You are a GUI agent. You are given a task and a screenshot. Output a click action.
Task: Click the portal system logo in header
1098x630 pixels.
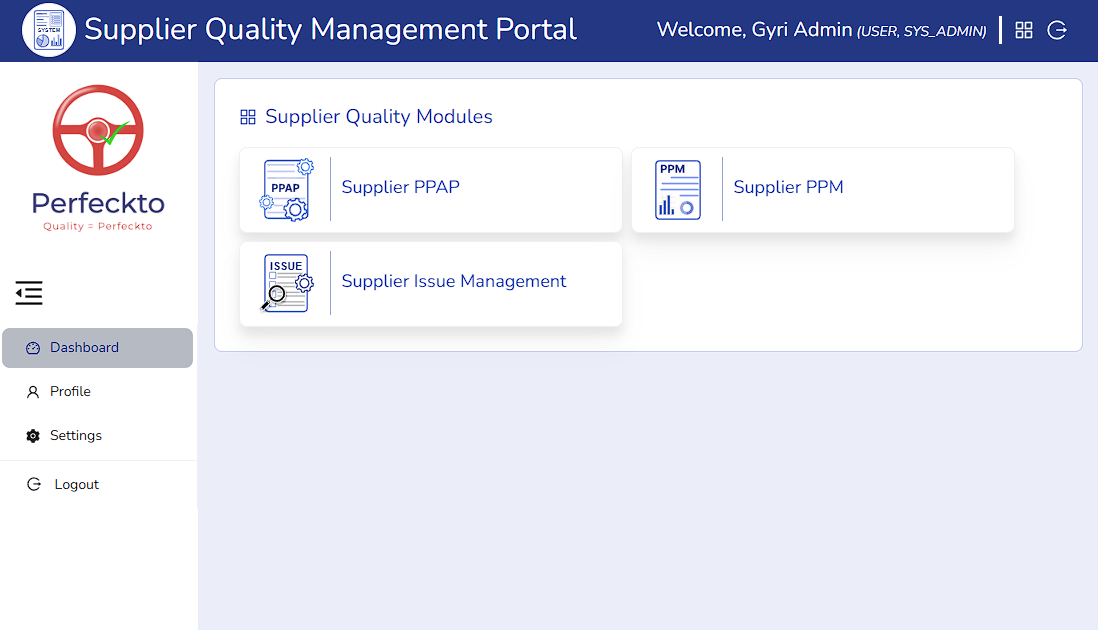pos(48,30)
